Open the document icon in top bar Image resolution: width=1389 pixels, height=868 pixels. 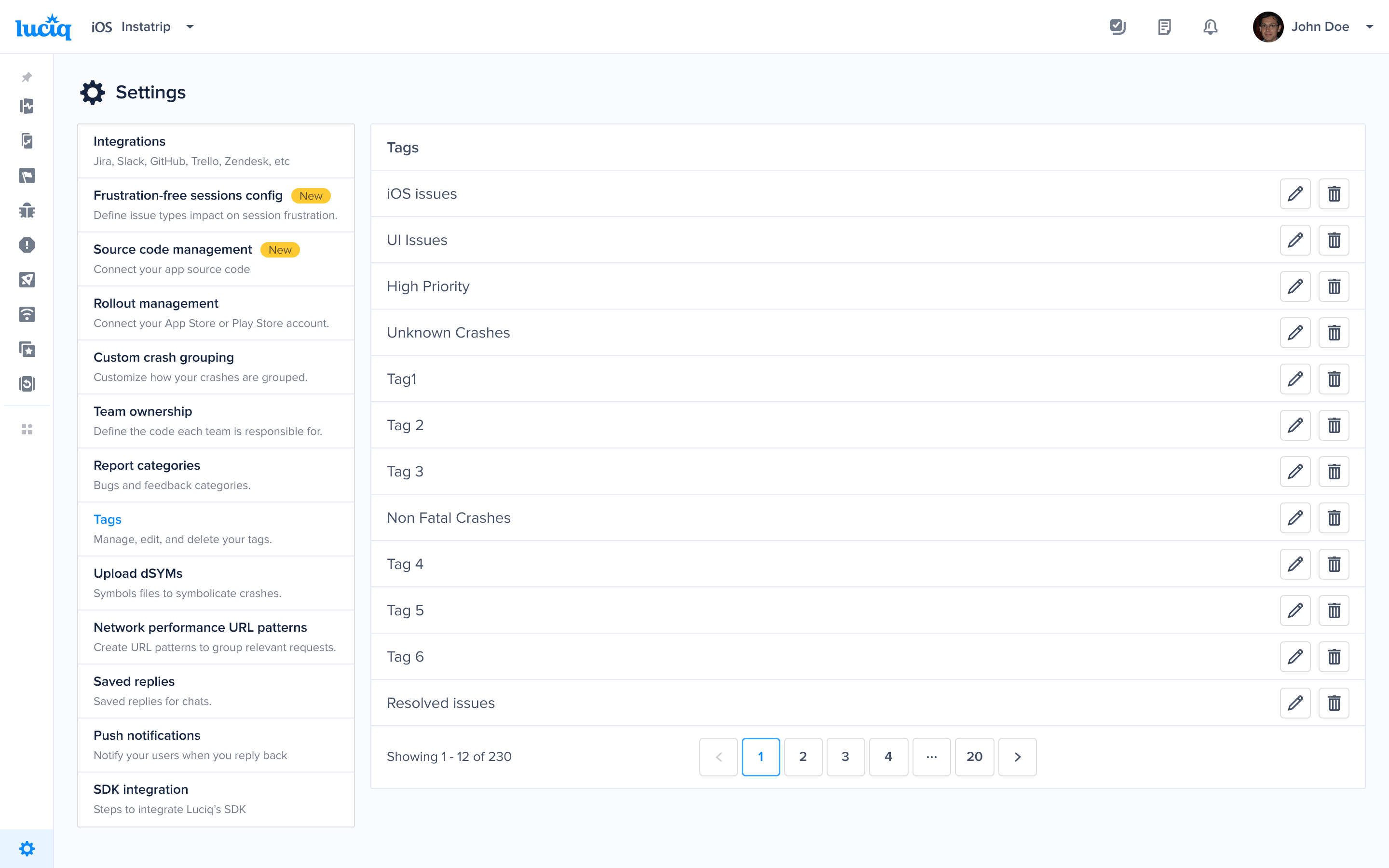(1164, 27)
